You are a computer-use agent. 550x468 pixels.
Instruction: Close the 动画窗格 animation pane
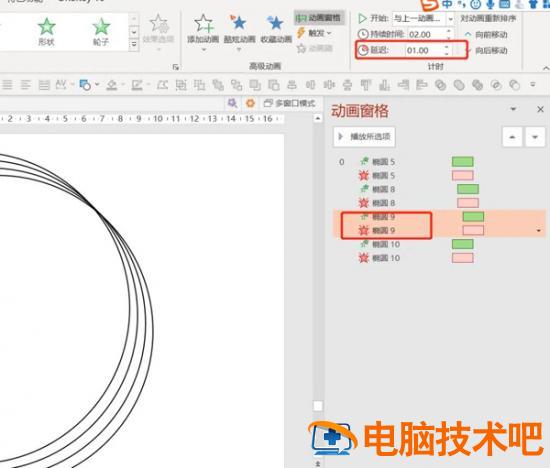click(541, 109)
